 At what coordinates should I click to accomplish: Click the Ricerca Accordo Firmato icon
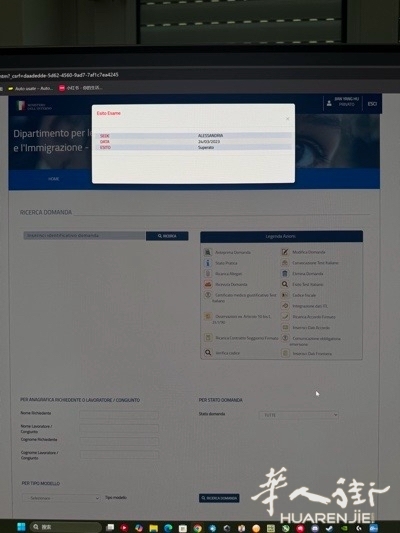click(x=285, y=316)
